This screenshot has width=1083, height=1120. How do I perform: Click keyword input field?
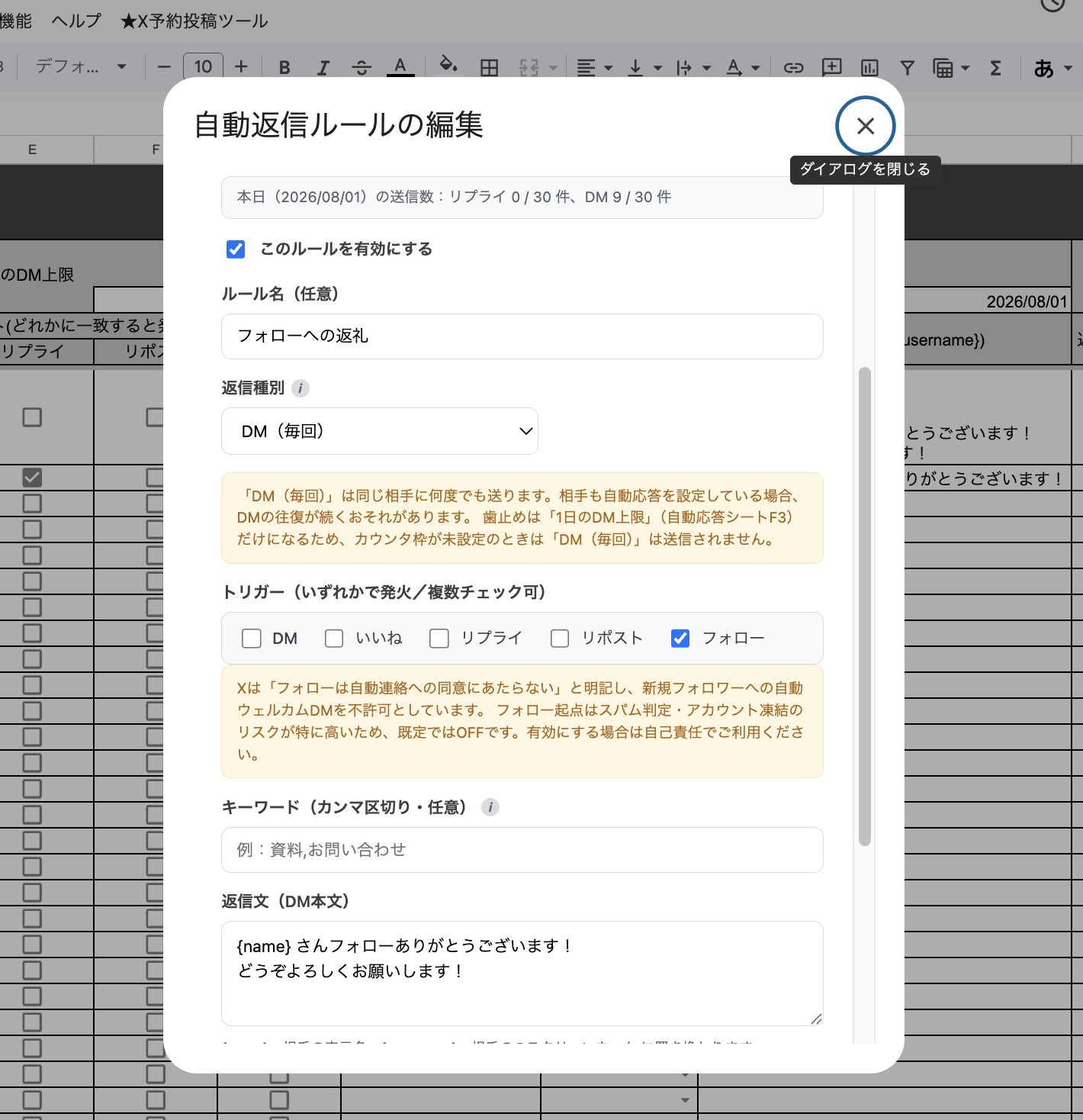pyautogui.click(x=522, y=850)
